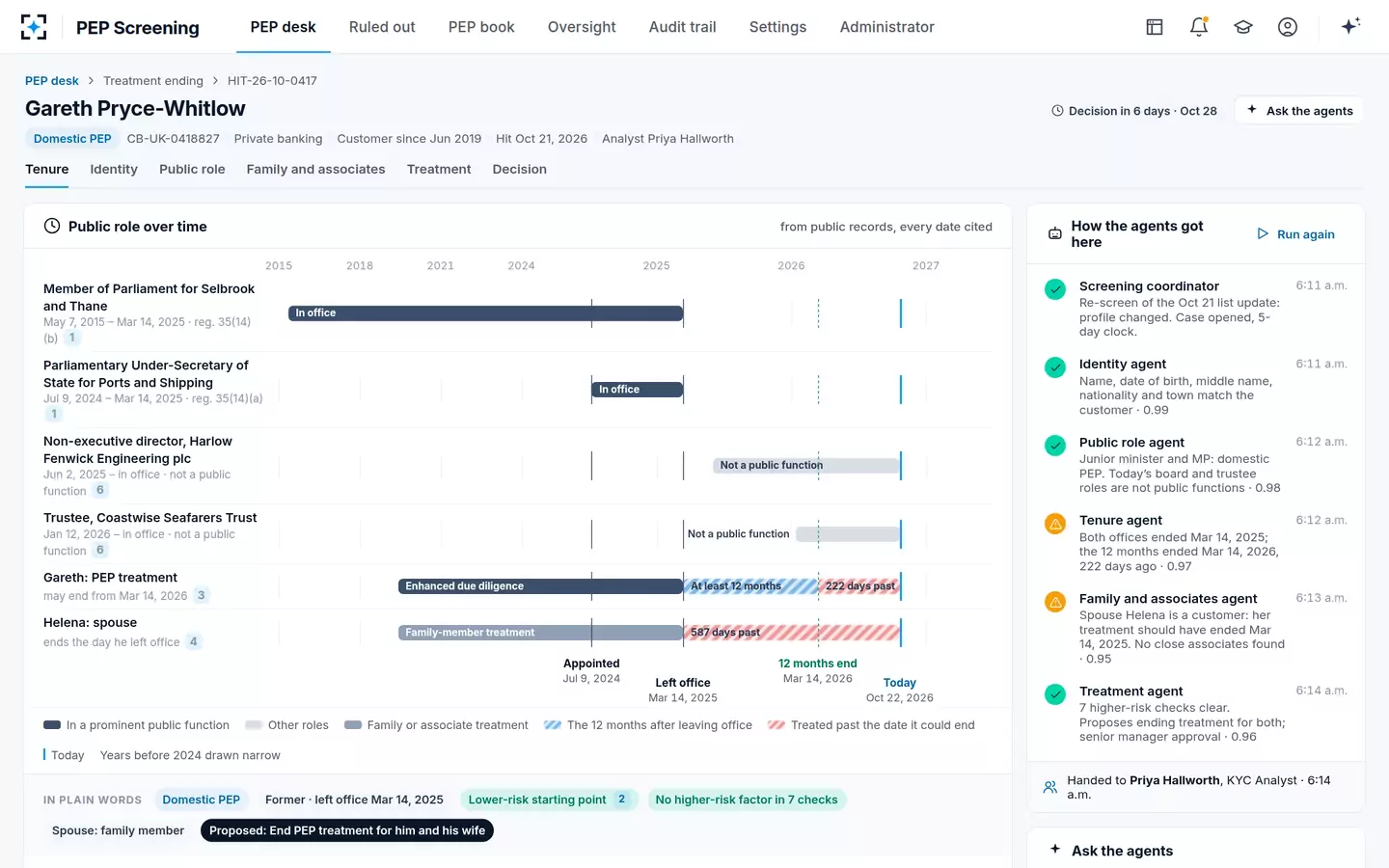Follow the PEP desk breadcrumb link
This screenshot has width=1389, height=868.
[x=52, y=81]
